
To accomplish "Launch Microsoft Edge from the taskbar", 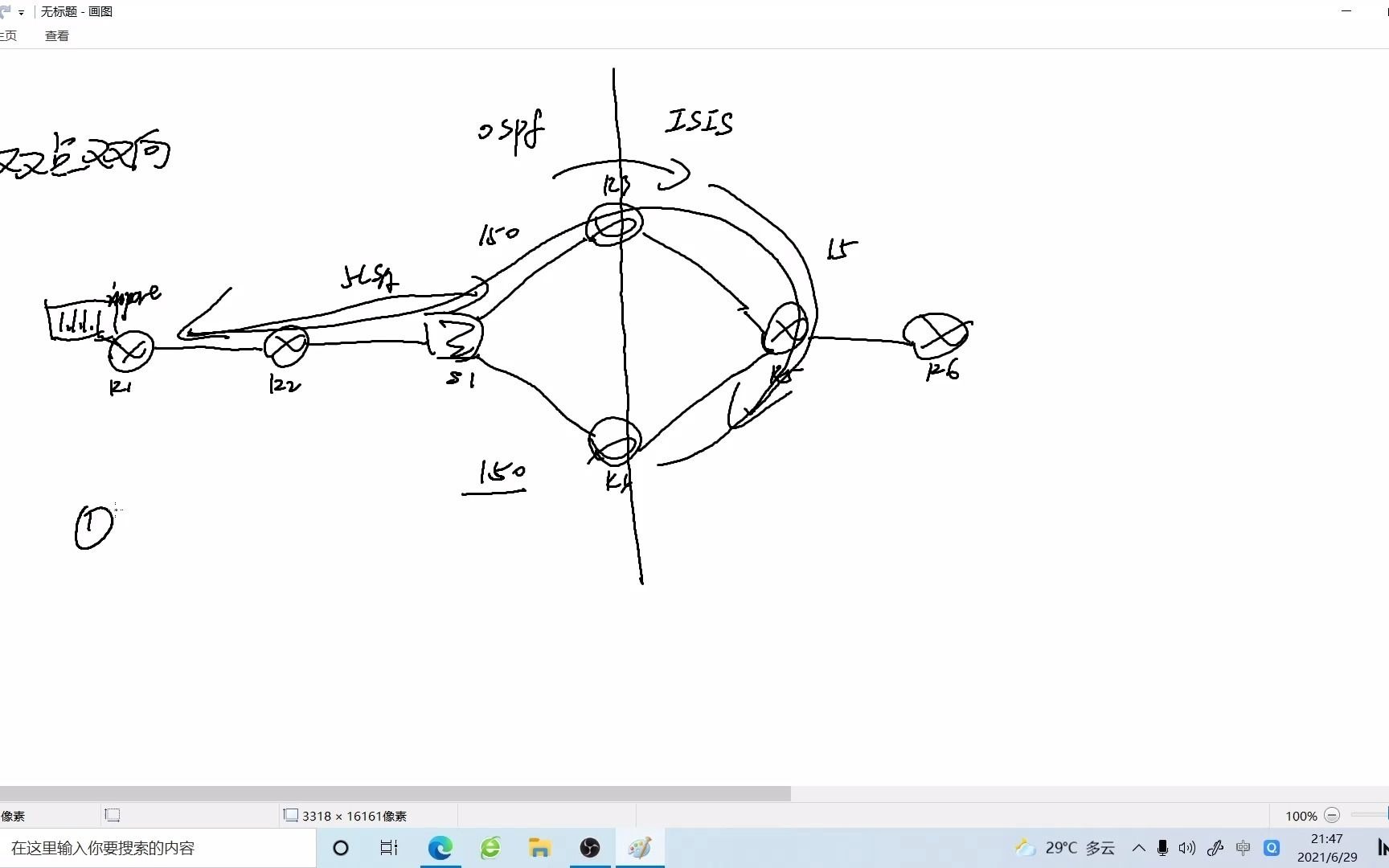I will (440, 848).
